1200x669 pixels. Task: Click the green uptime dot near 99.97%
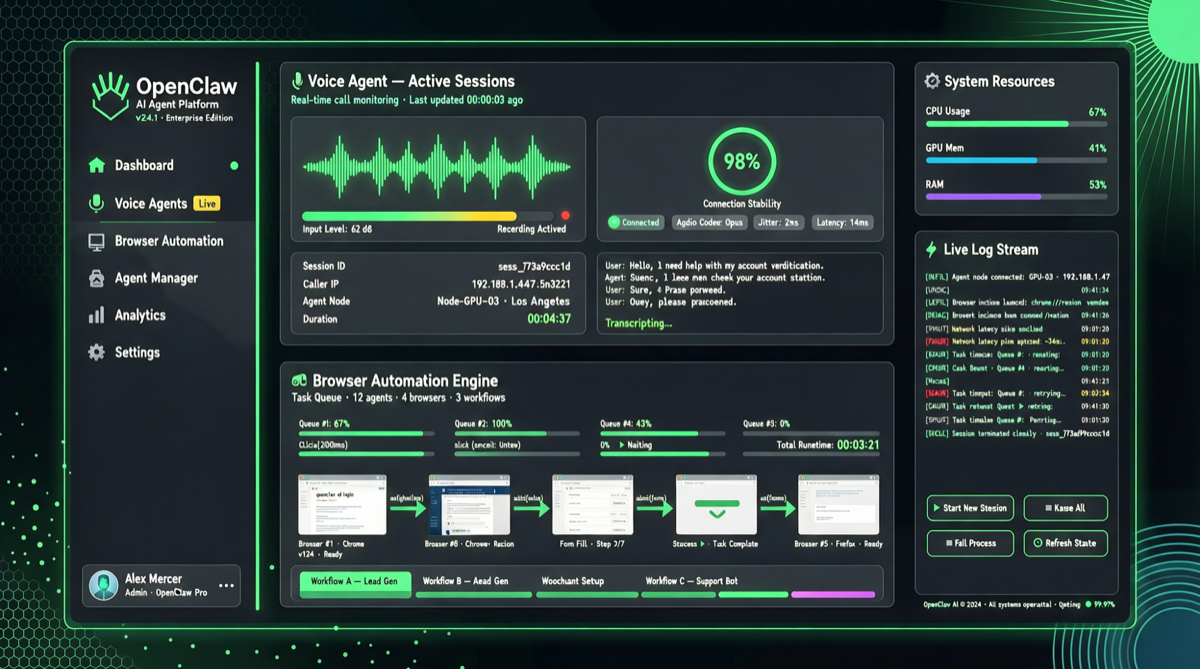(x=1087, y=604)
